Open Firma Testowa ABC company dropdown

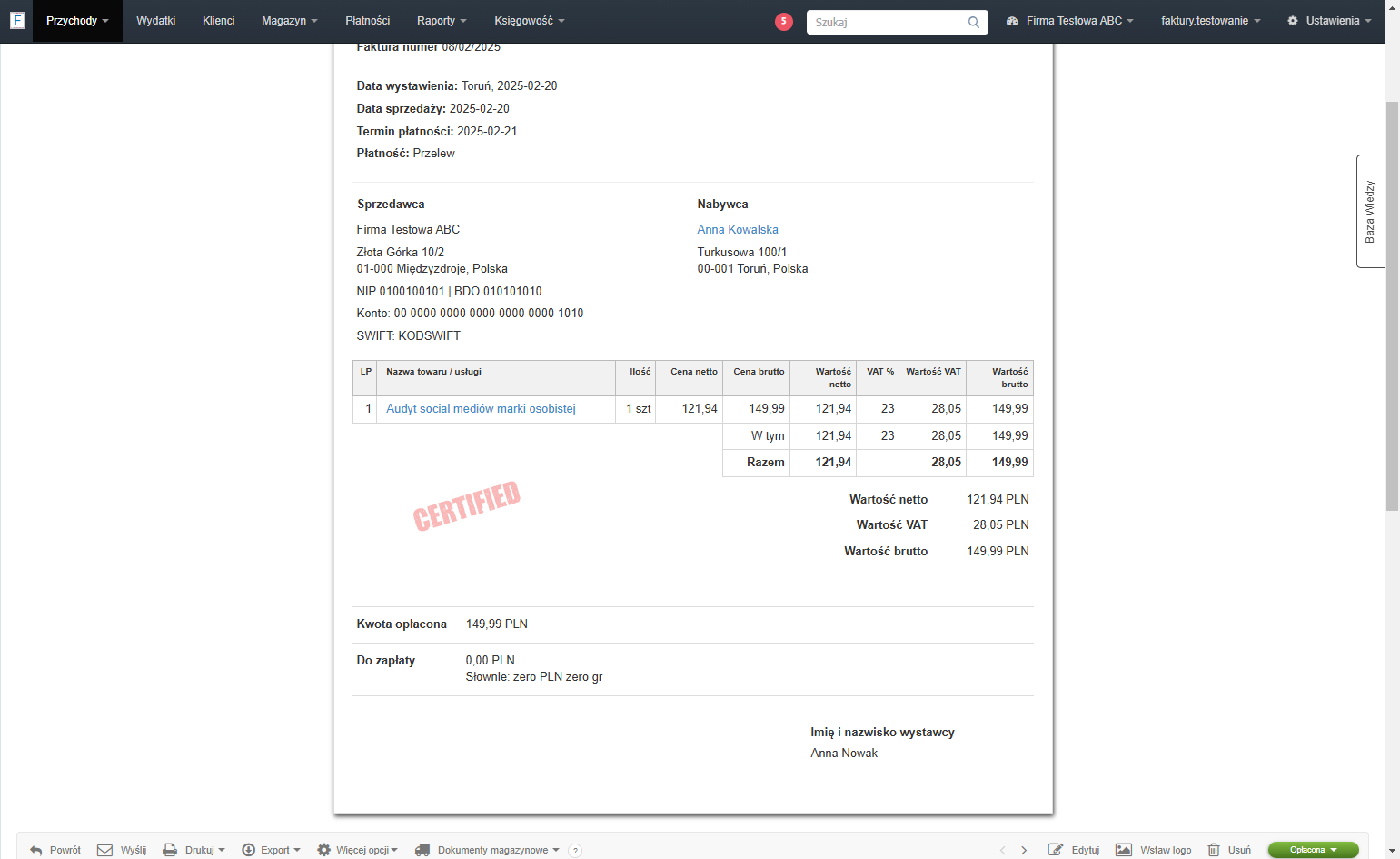(x=1070, y=21)
